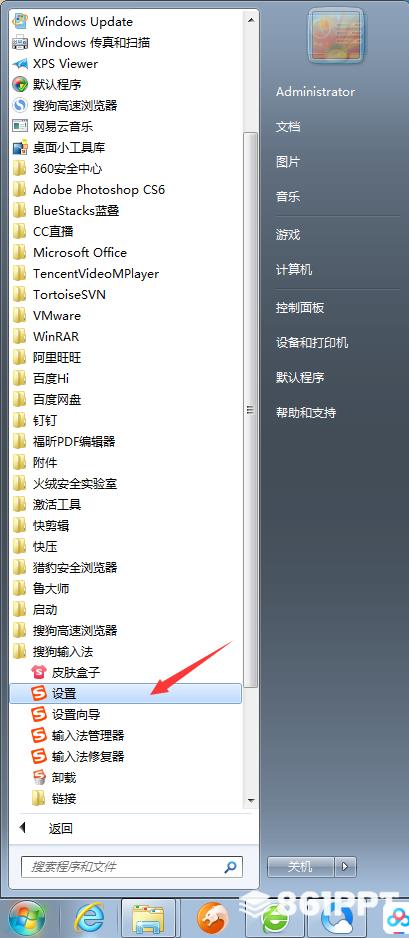Open the Sogou 设置 shortcut icon

point(39,693)
